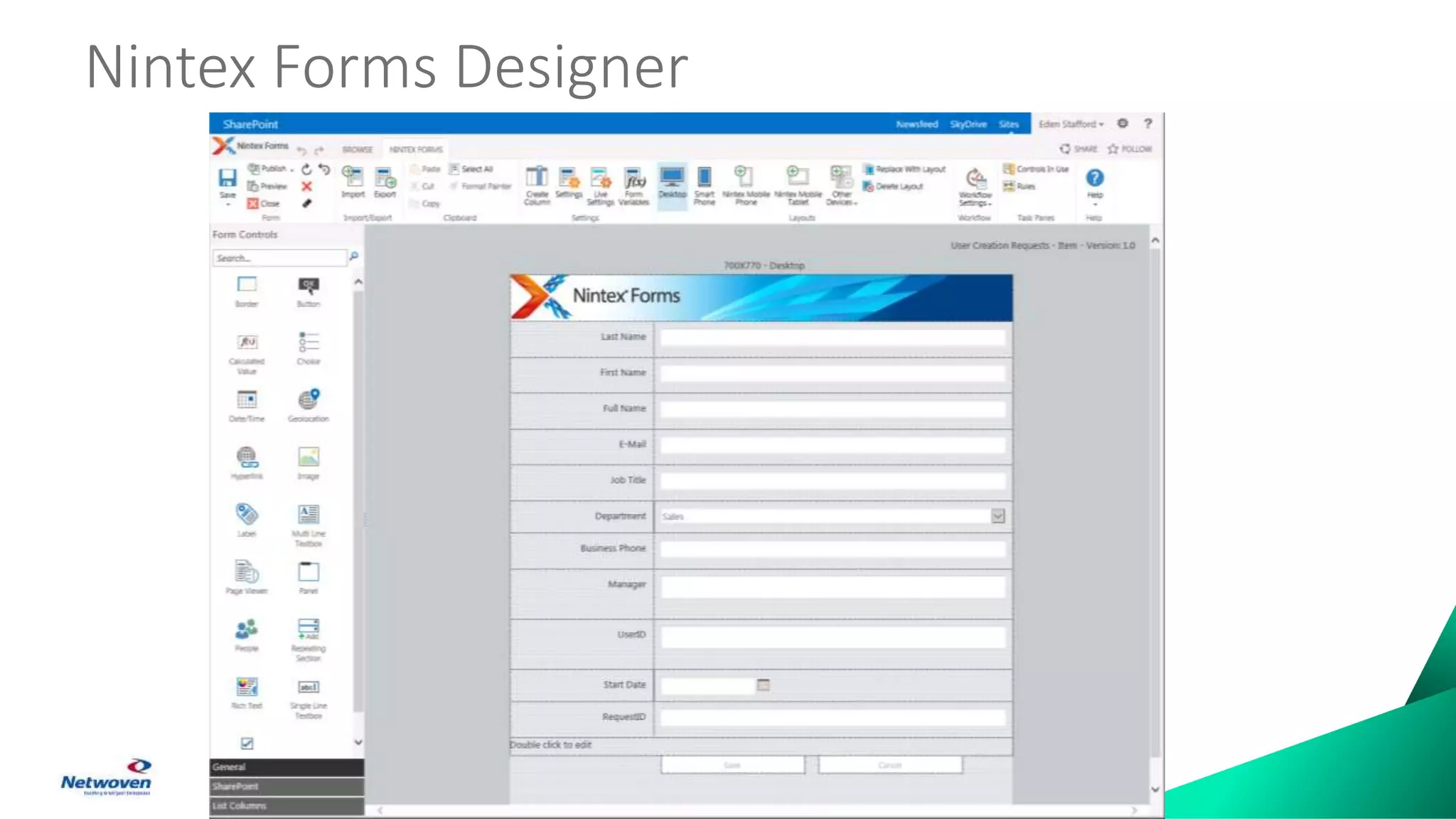1456x819 pixels.
Task: Open Form Variables
Action: (634, 186)
